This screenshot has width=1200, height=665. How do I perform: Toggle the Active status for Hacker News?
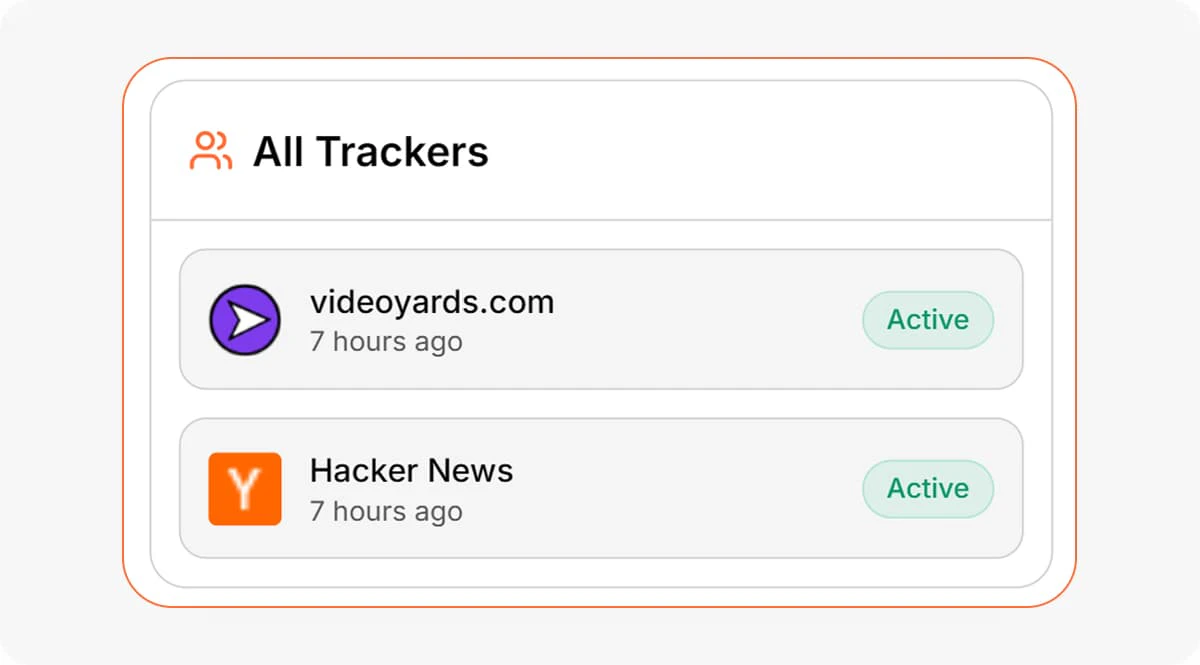927,489
